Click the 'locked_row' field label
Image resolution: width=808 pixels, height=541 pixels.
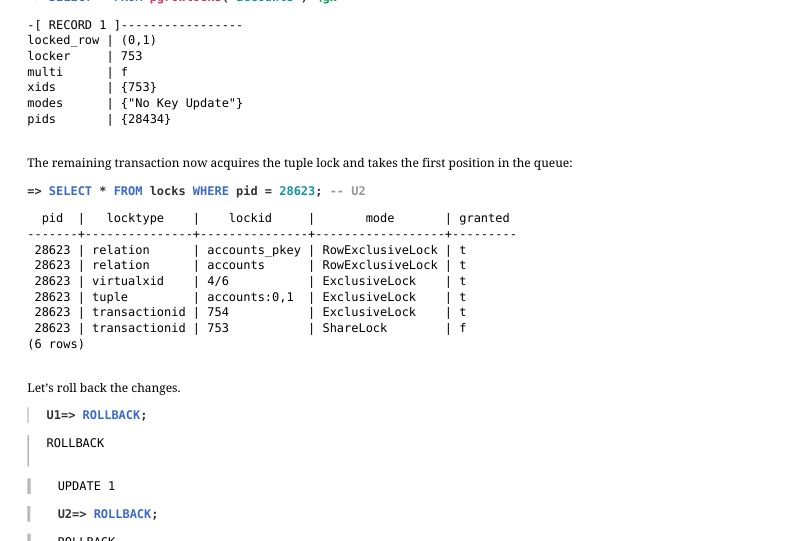click(x=63, y=40)
